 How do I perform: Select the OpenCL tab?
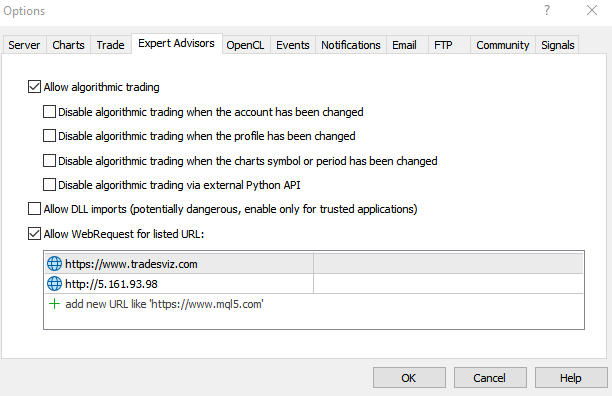(245, 45)
